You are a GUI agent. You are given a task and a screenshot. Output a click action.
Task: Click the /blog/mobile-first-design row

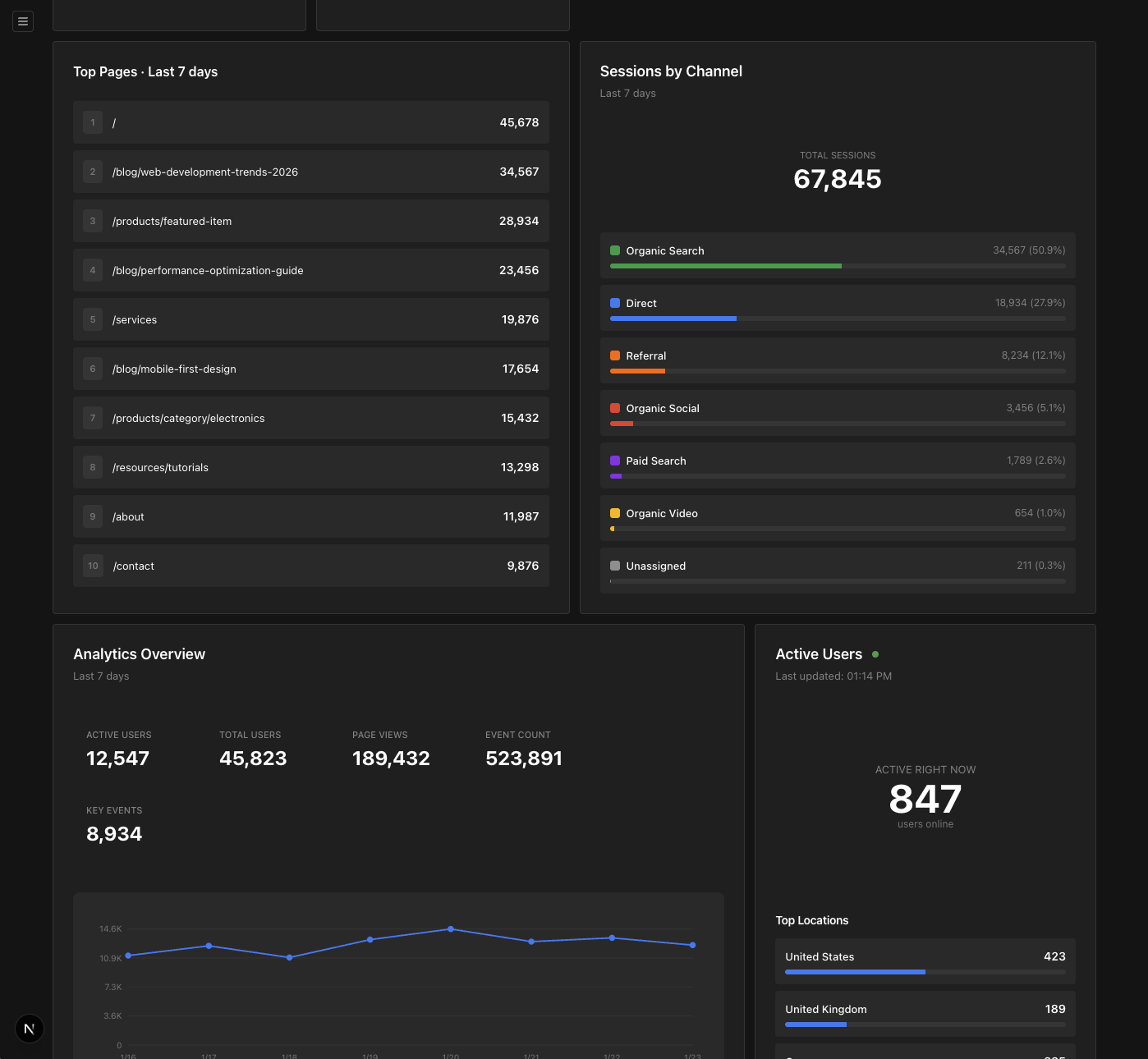(311, 369)
